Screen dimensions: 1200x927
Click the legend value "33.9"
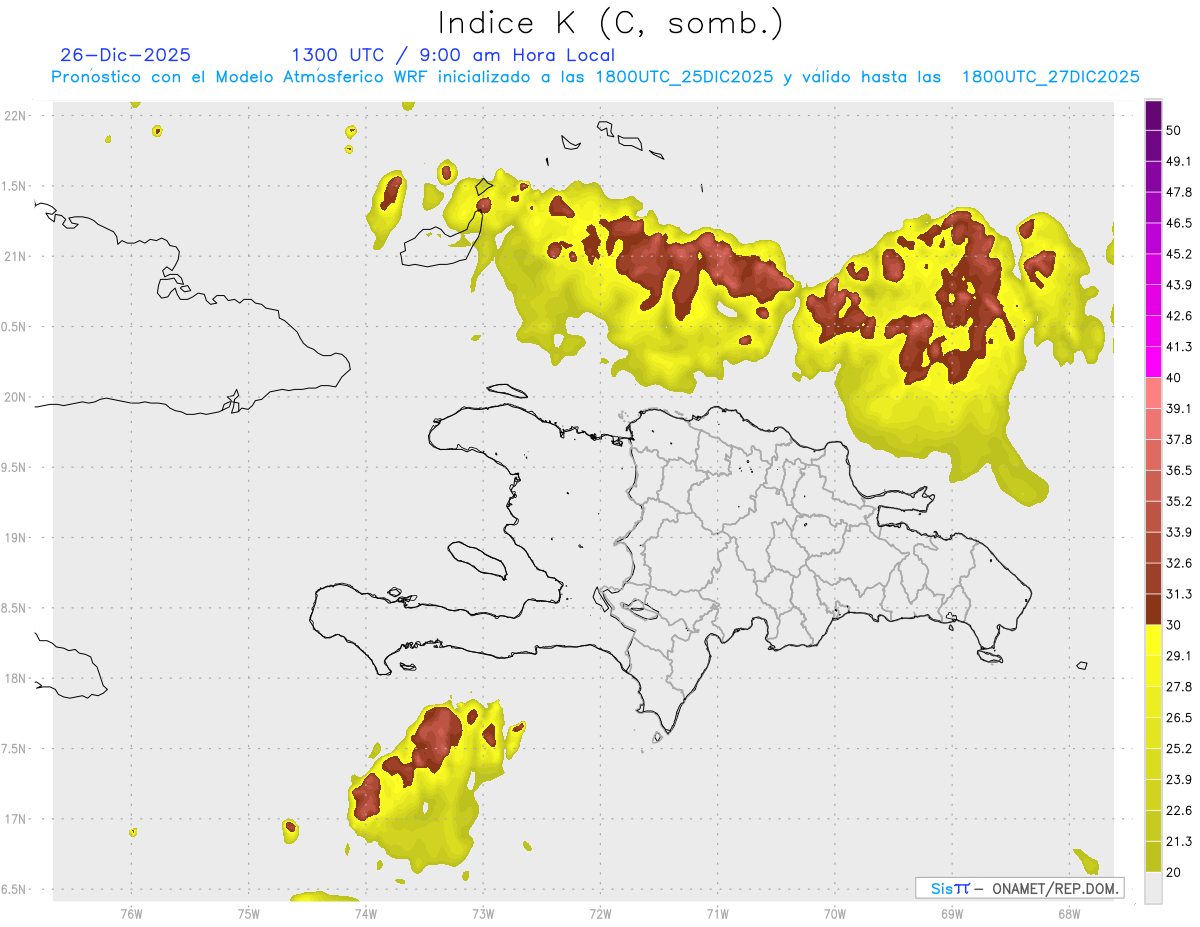point(1178,532)
